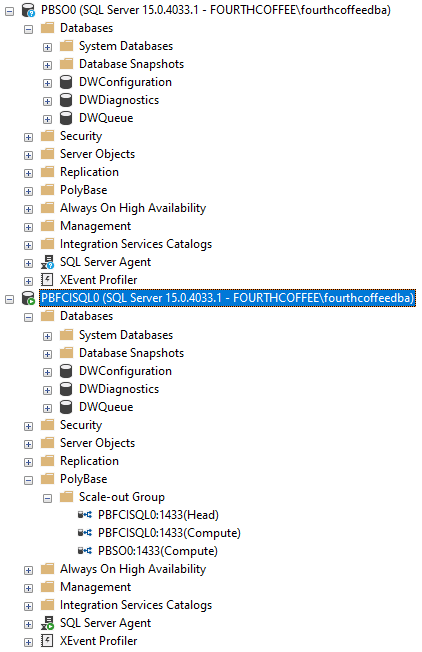Screen dimensions: 422x652
Task: Click SQL Server Agent icon under PBSO0
Action: point(47,262)
